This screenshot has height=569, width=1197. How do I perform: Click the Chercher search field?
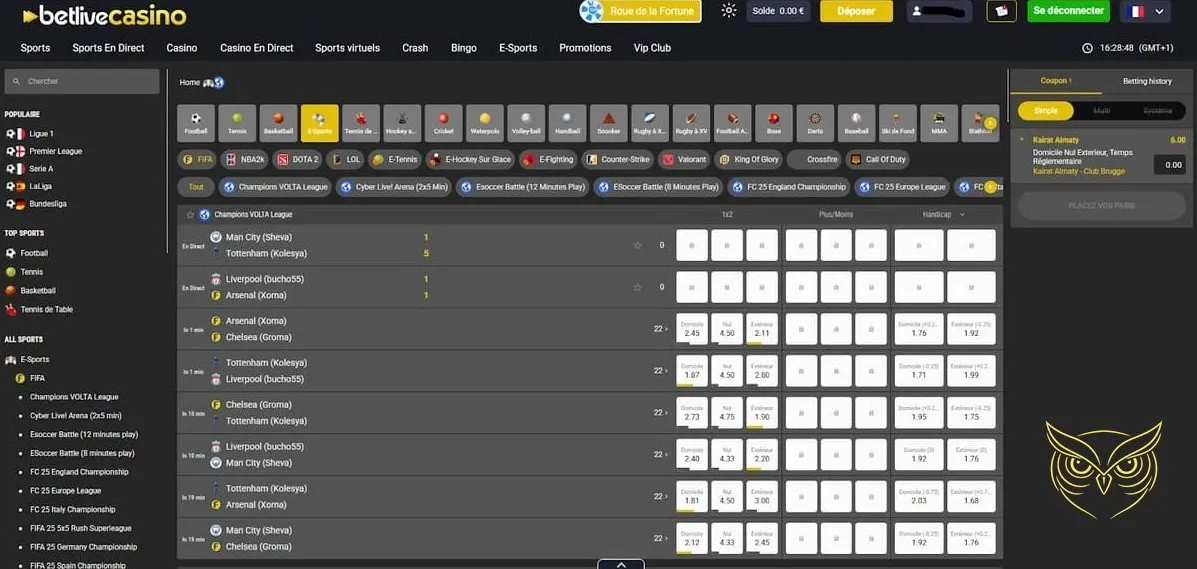pyautogui.click(x=82, y=81)
